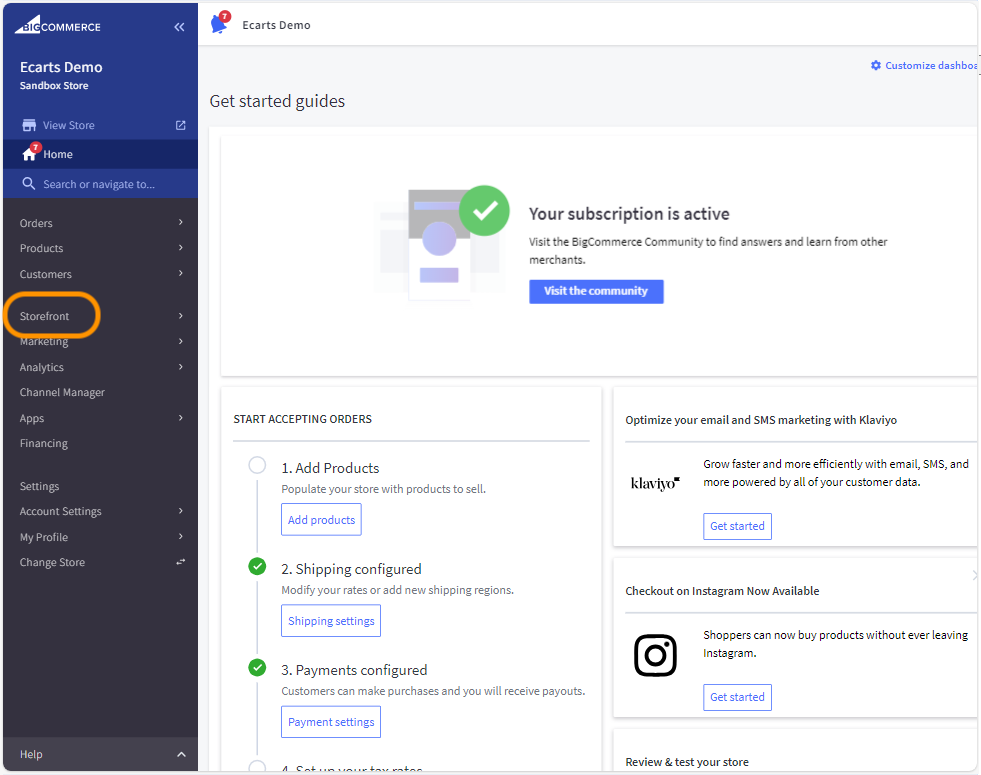Open the Customize dashboard link
This screenshot has width=981, height=775.
(x=931, y=65)
